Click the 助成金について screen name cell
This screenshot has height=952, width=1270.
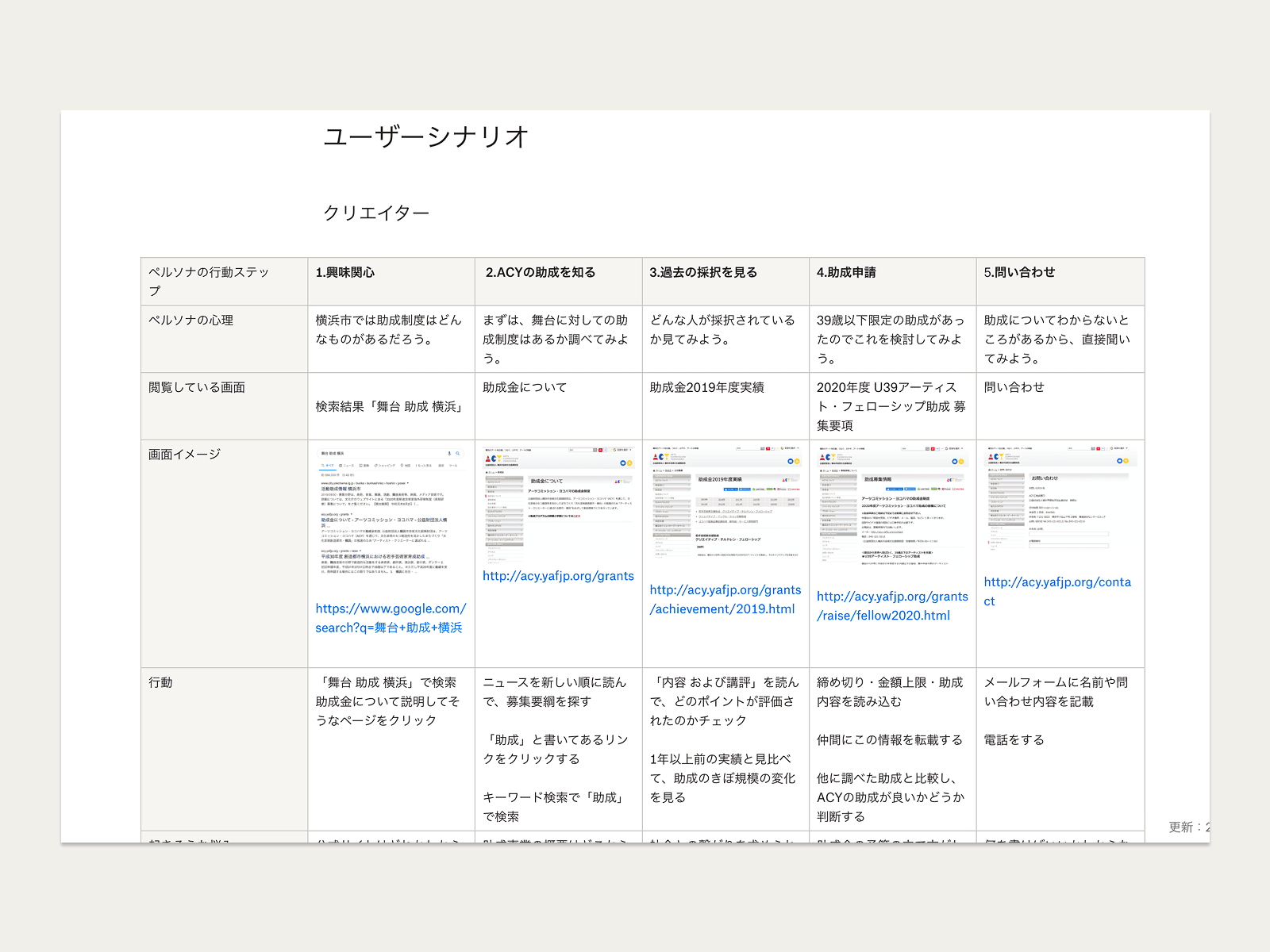[559, 406]
